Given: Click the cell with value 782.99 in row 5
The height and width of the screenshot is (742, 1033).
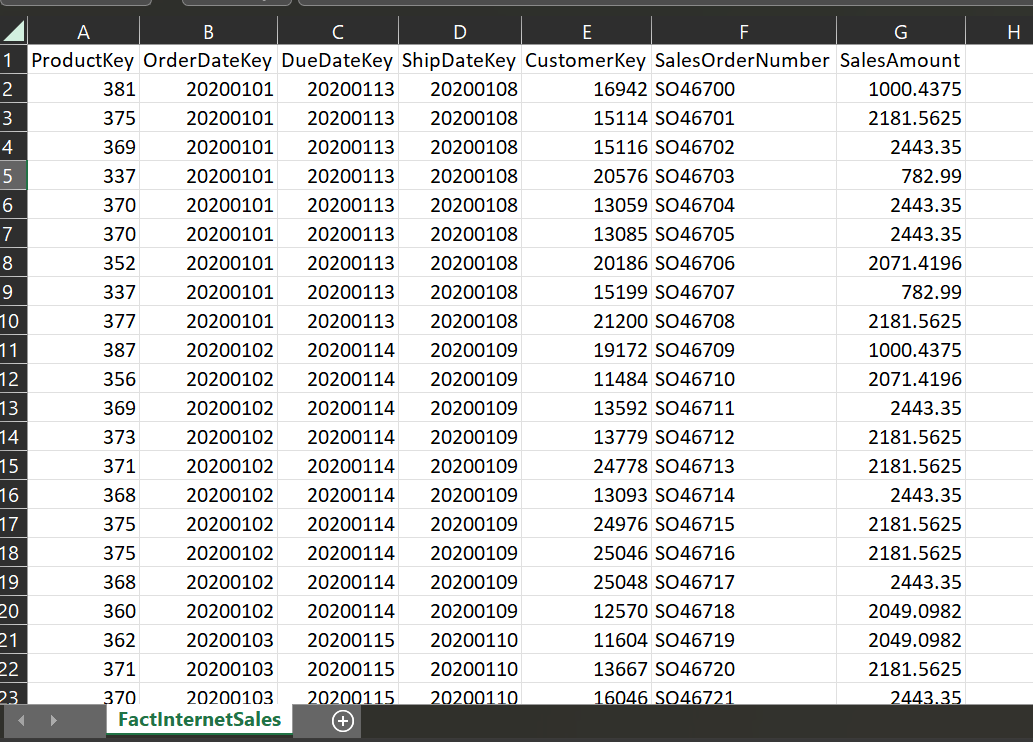Looking at the screenshot, I should point(899,176).
